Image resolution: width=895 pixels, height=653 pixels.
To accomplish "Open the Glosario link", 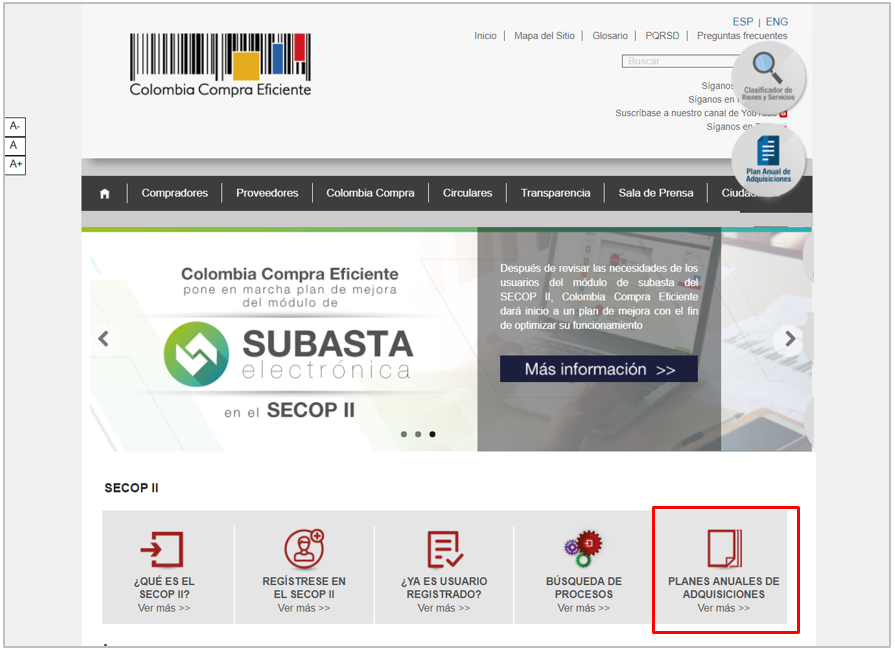I will (x=610, y=36).
